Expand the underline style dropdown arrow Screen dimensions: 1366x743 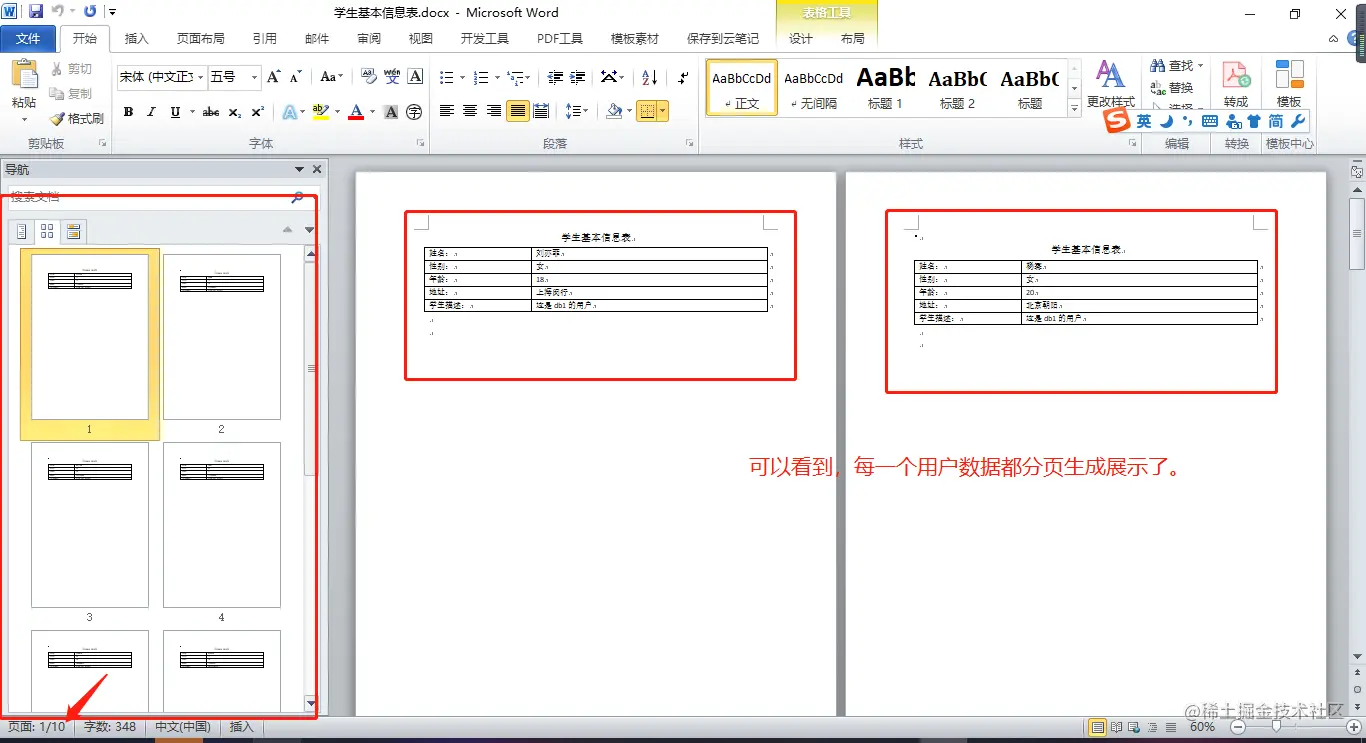pyautogui.click(x=191, y=112)
